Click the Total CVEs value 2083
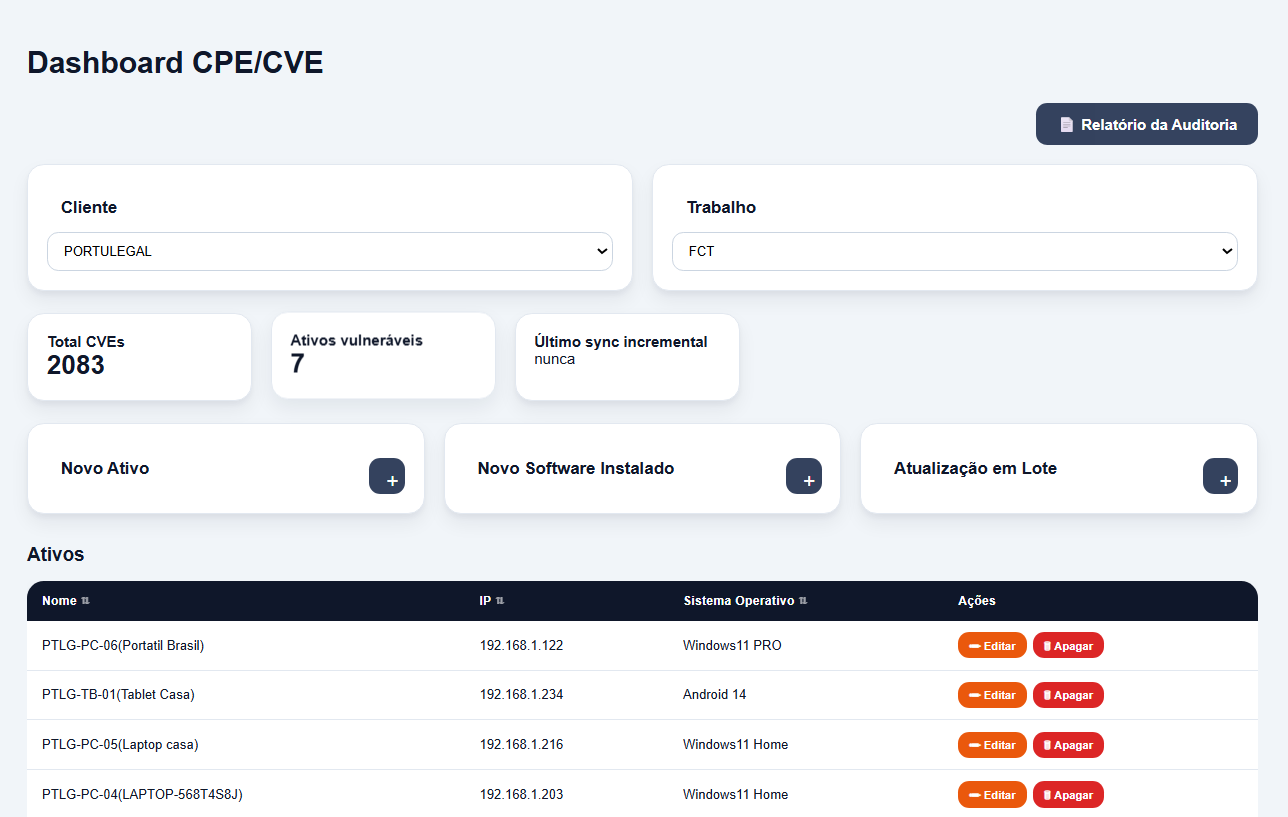This screenshot has width=1288, height=817. coord(76,365)
